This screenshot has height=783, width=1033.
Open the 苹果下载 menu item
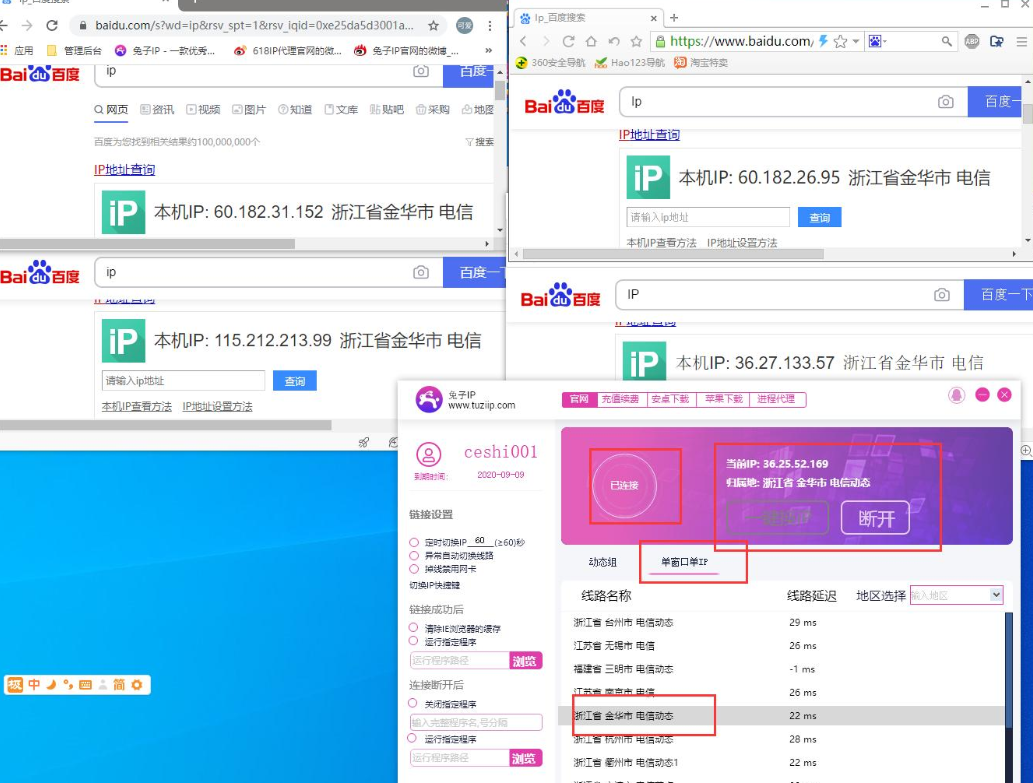[x=723, y=399]
